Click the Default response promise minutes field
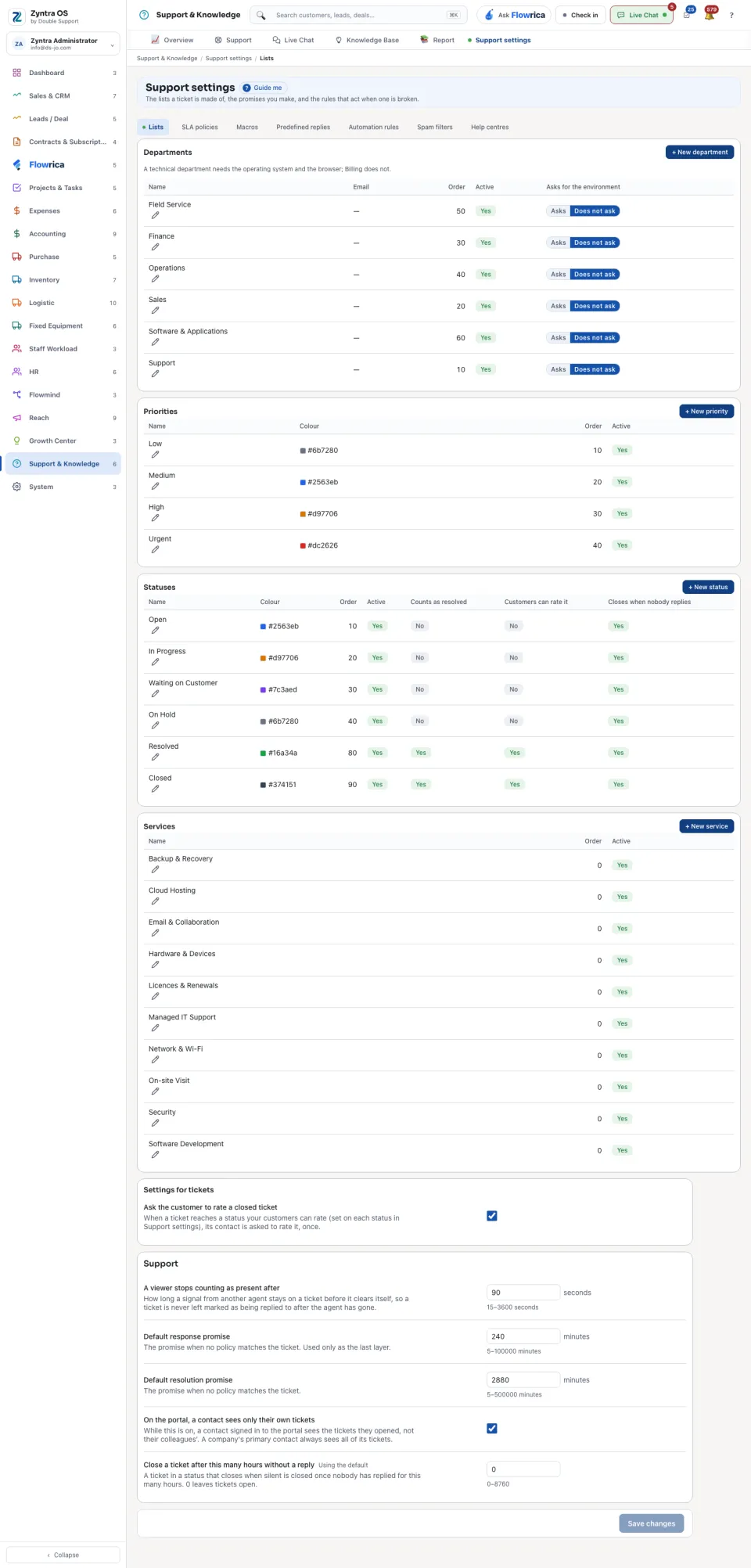This screenshot has width=751, height=1568. tap(523, 1336)
